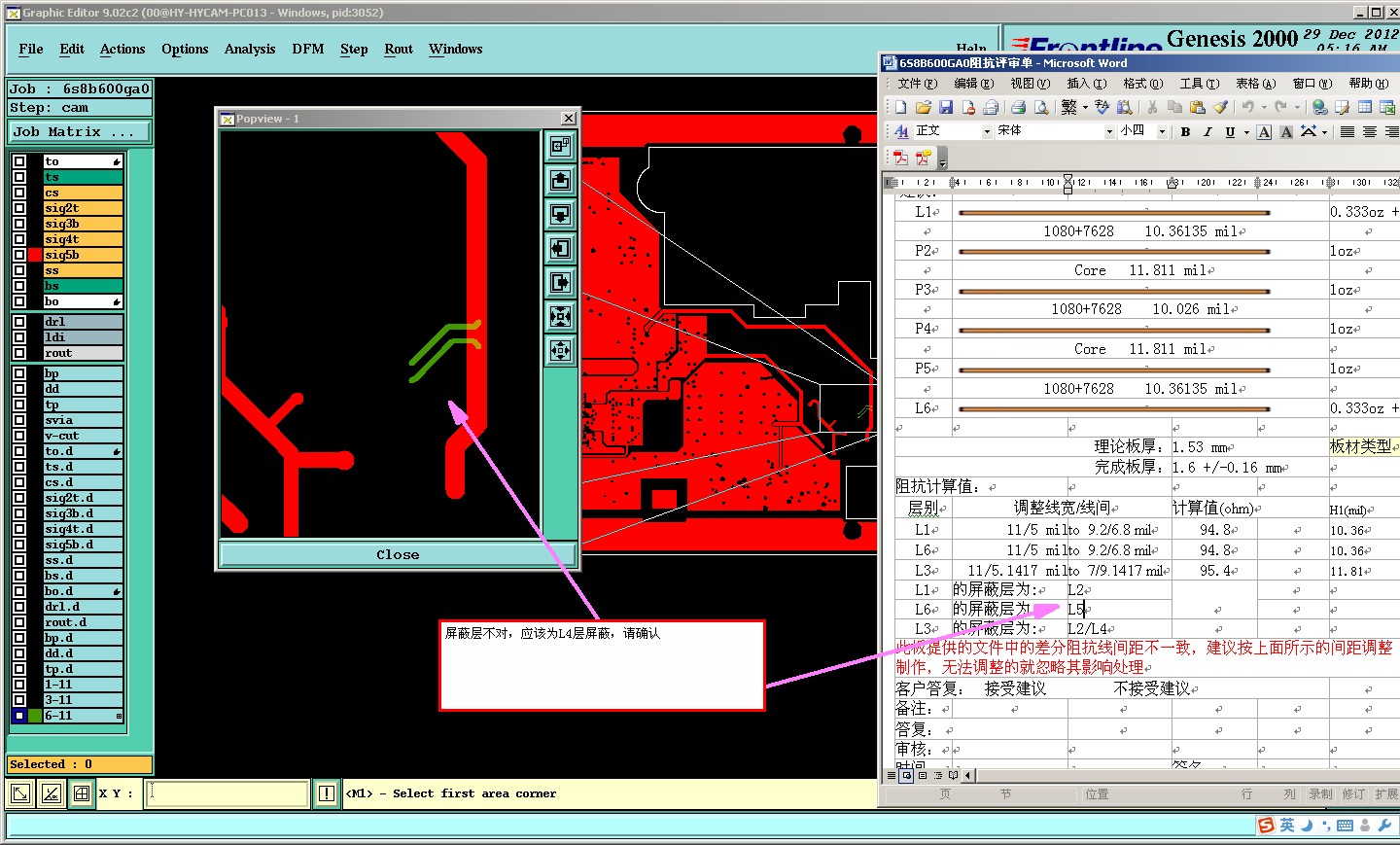Click the Open folder icon in Word

(x=923, y=107)
